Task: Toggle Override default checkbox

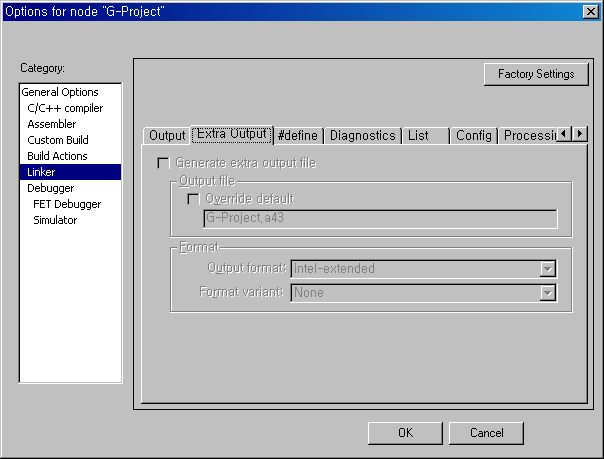Action: (x=193, y=199)
